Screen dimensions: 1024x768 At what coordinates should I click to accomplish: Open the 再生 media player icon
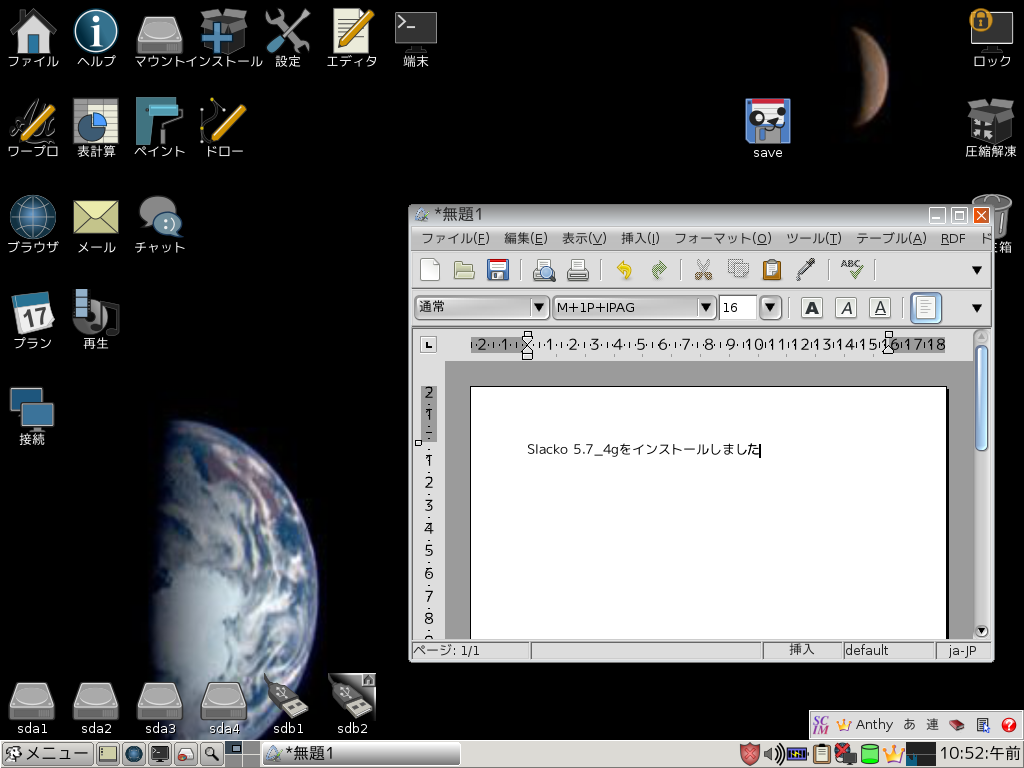pyautogui.click(x=96, y=320)
